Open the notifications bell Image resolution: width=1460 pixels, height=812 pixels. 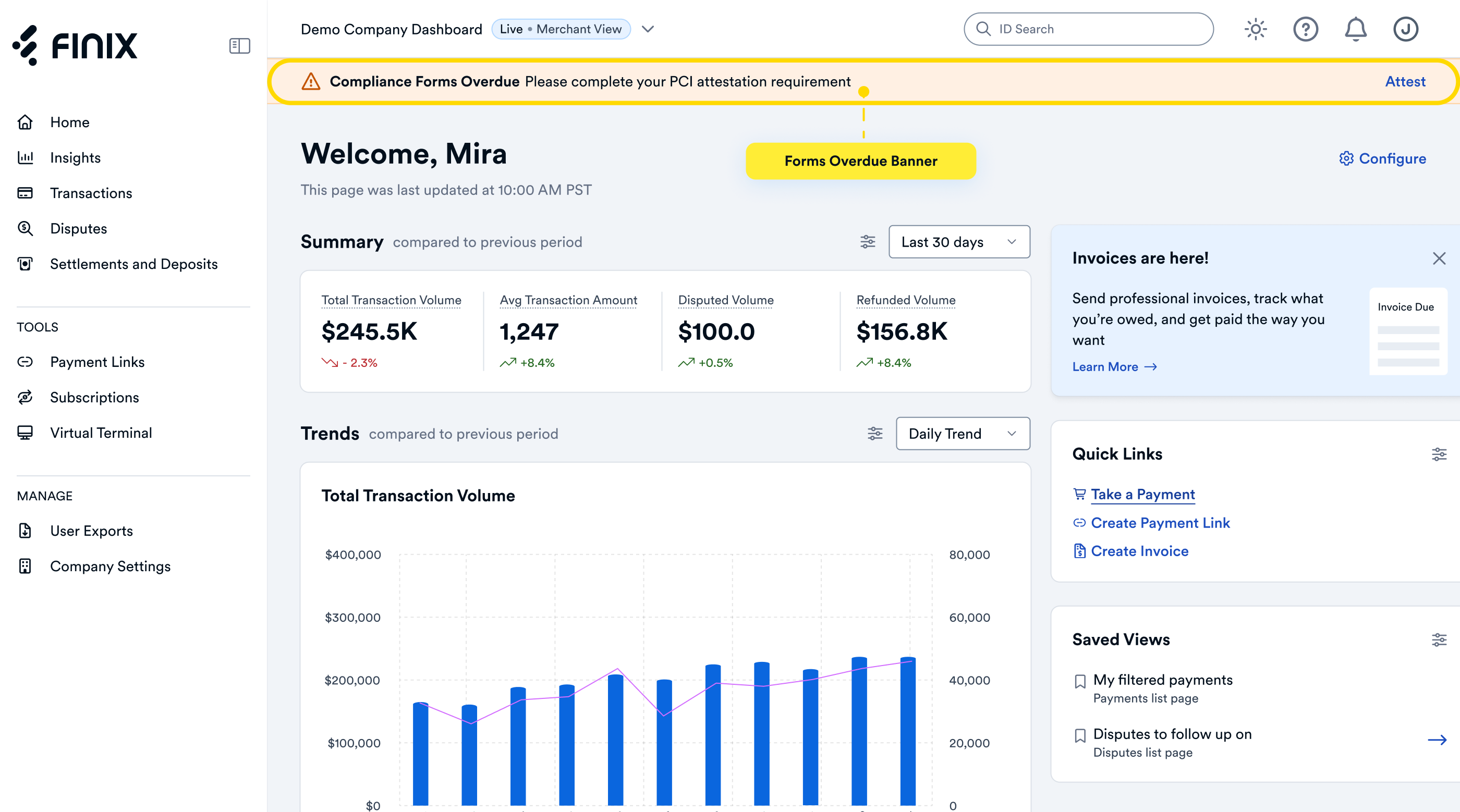[1355, 29]
